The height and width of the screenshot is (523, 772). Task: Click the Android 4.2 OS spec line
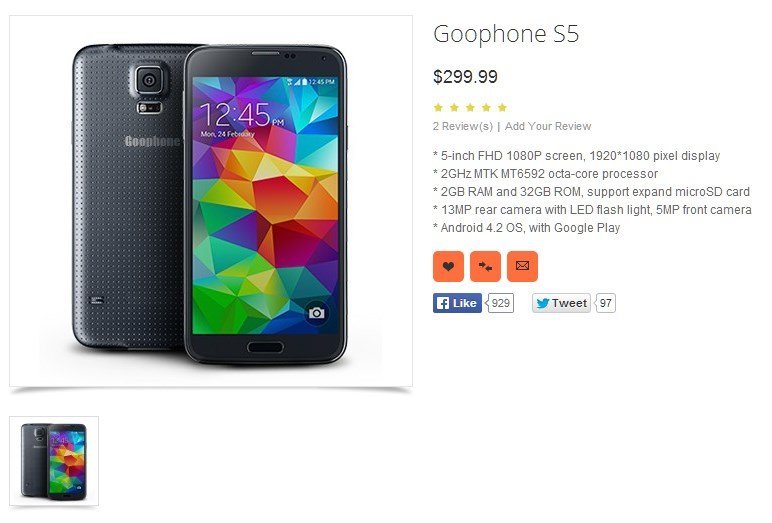coord(526,228)
